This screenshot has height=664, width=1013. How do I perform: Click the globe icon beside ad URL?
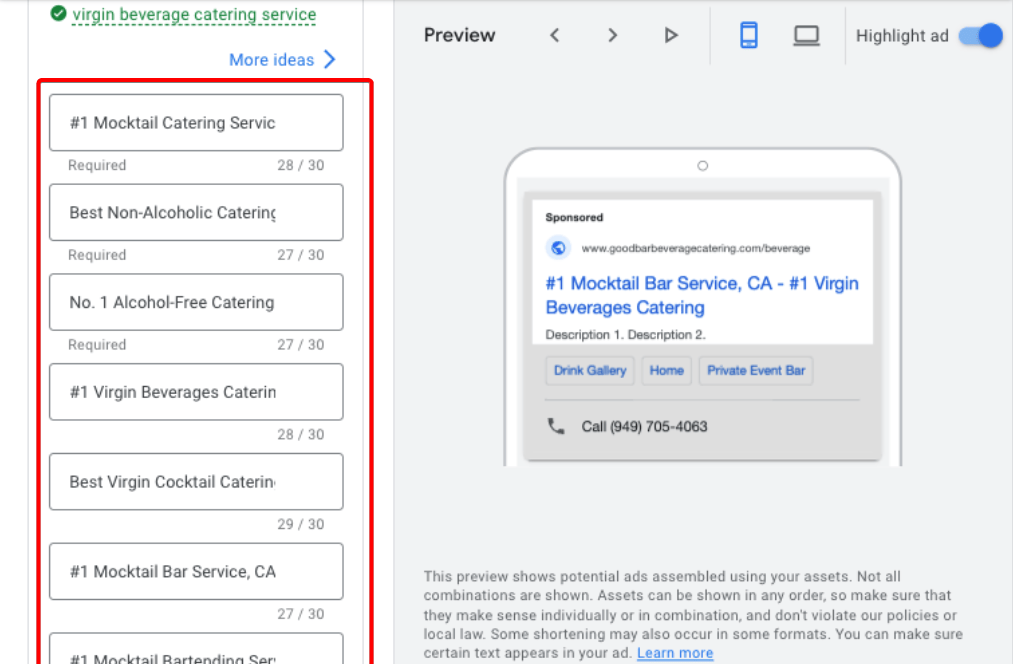tap(559, 248)
